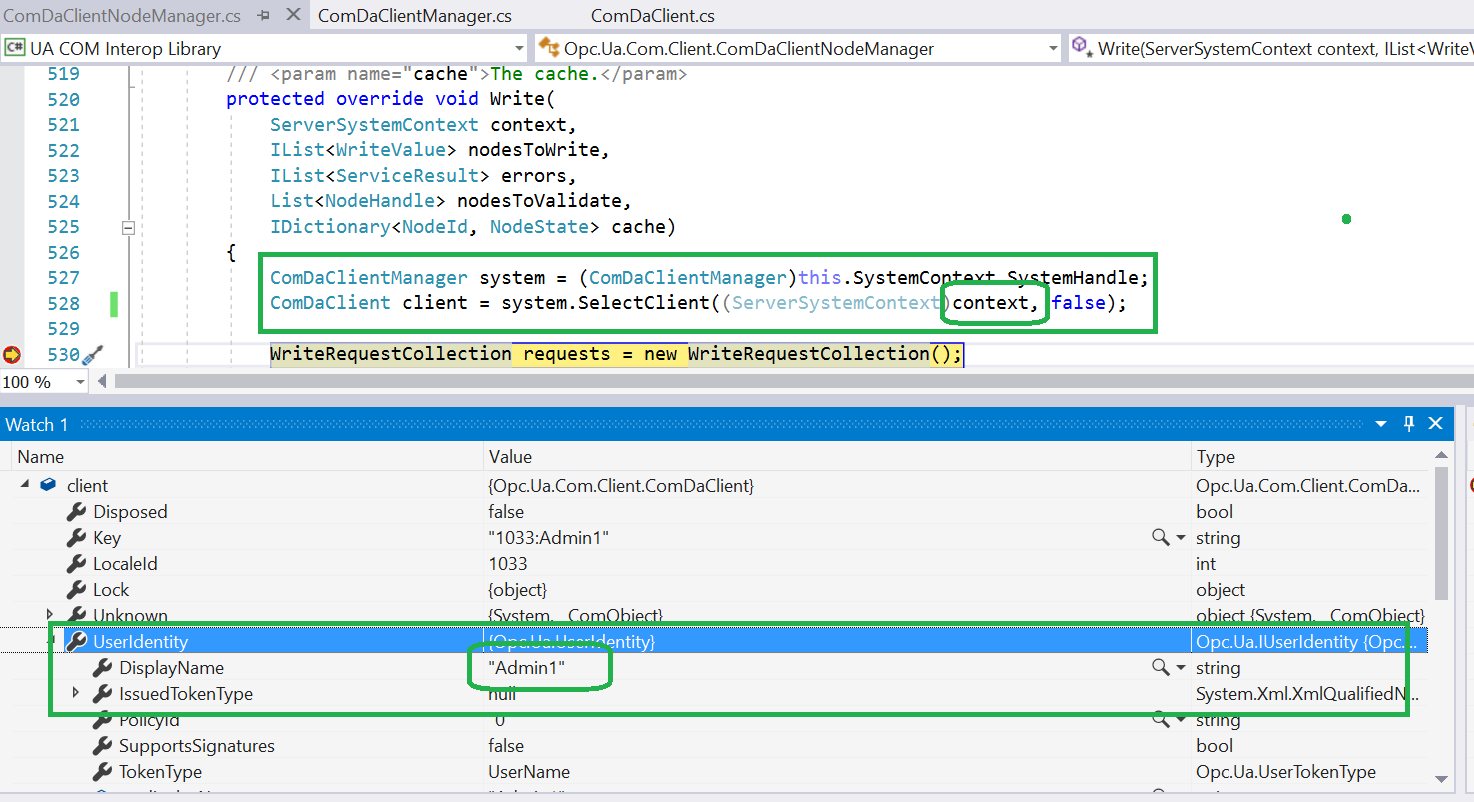This screenshot has height=802, width=1474.
Task: Close the Watch 1 panel
Action: (x=1436, y=424)
